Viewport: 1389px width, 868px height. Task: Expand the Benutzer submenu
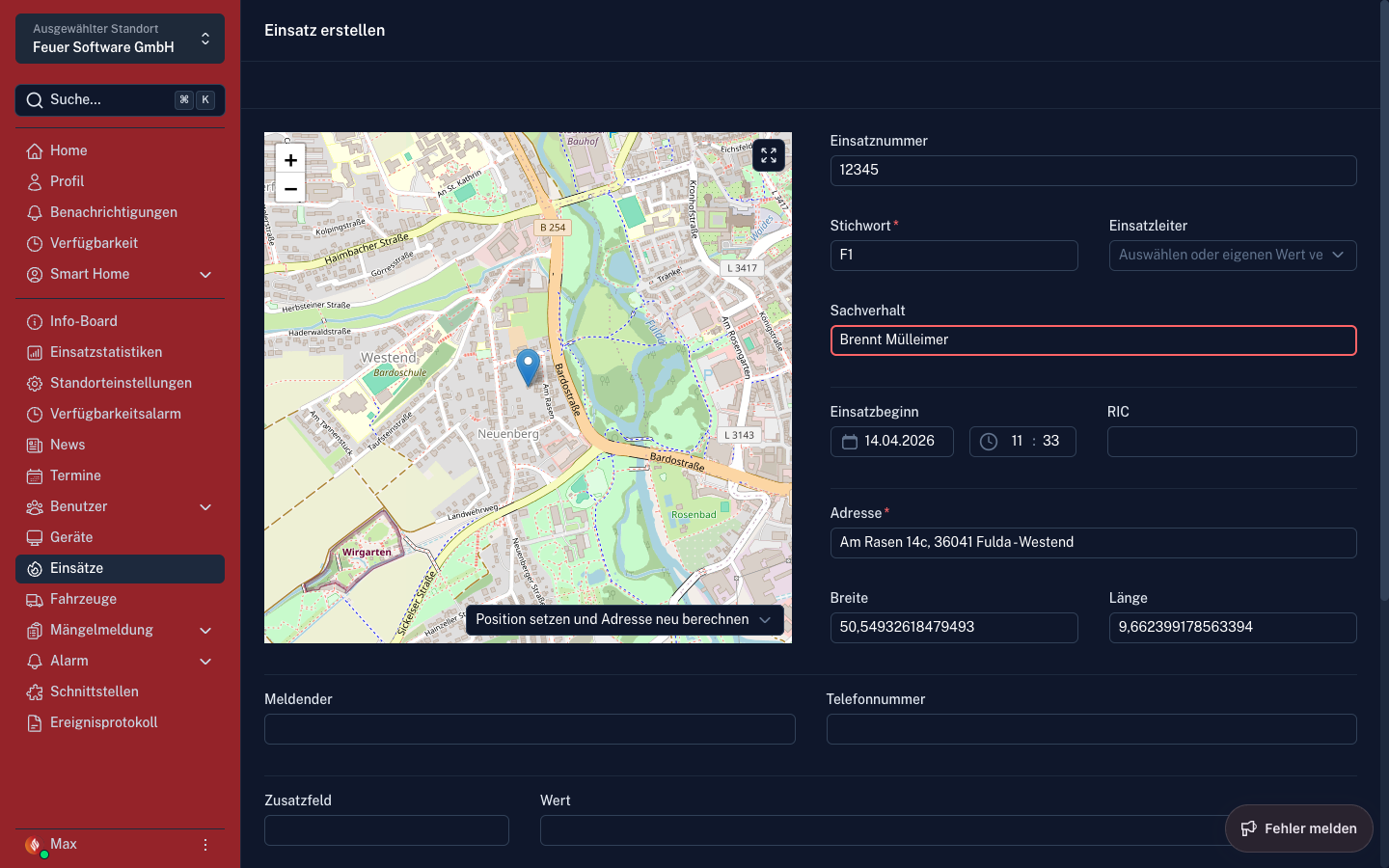coord(205,507)
